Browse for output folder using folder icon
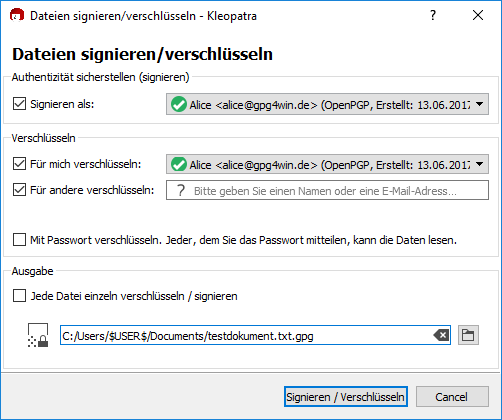Image resolution: width=502 pixels, height=420 pixels. (468, 335)
